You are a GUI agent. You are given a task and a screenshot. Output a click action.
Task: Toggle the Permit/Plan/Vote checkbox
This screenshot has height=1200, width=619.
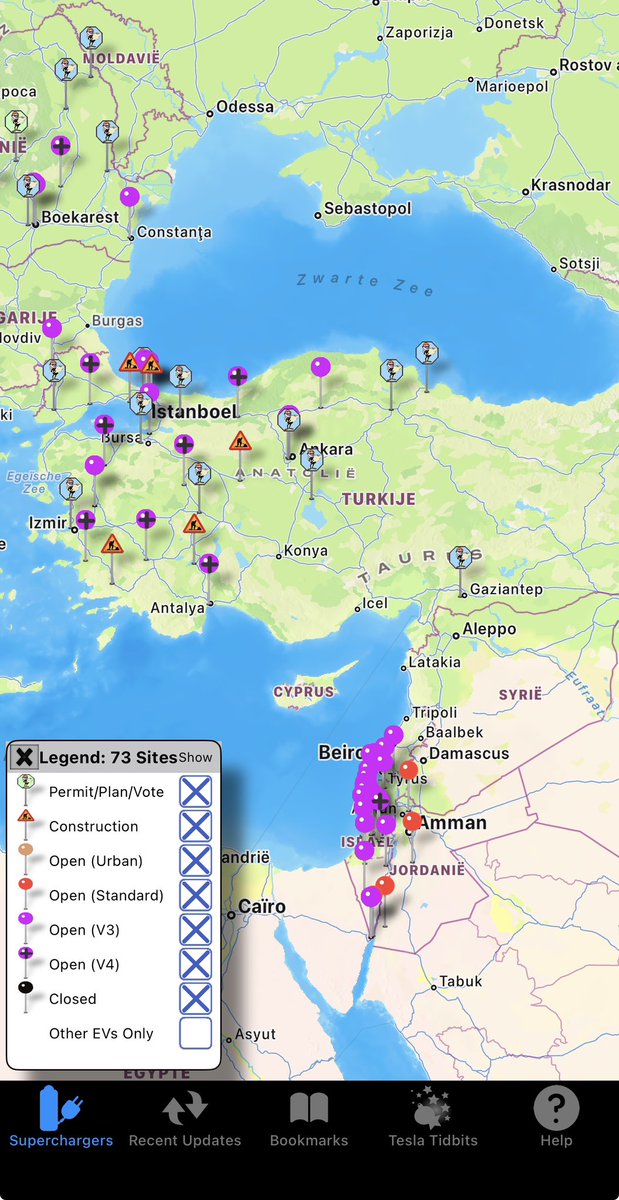coord(196,792)
